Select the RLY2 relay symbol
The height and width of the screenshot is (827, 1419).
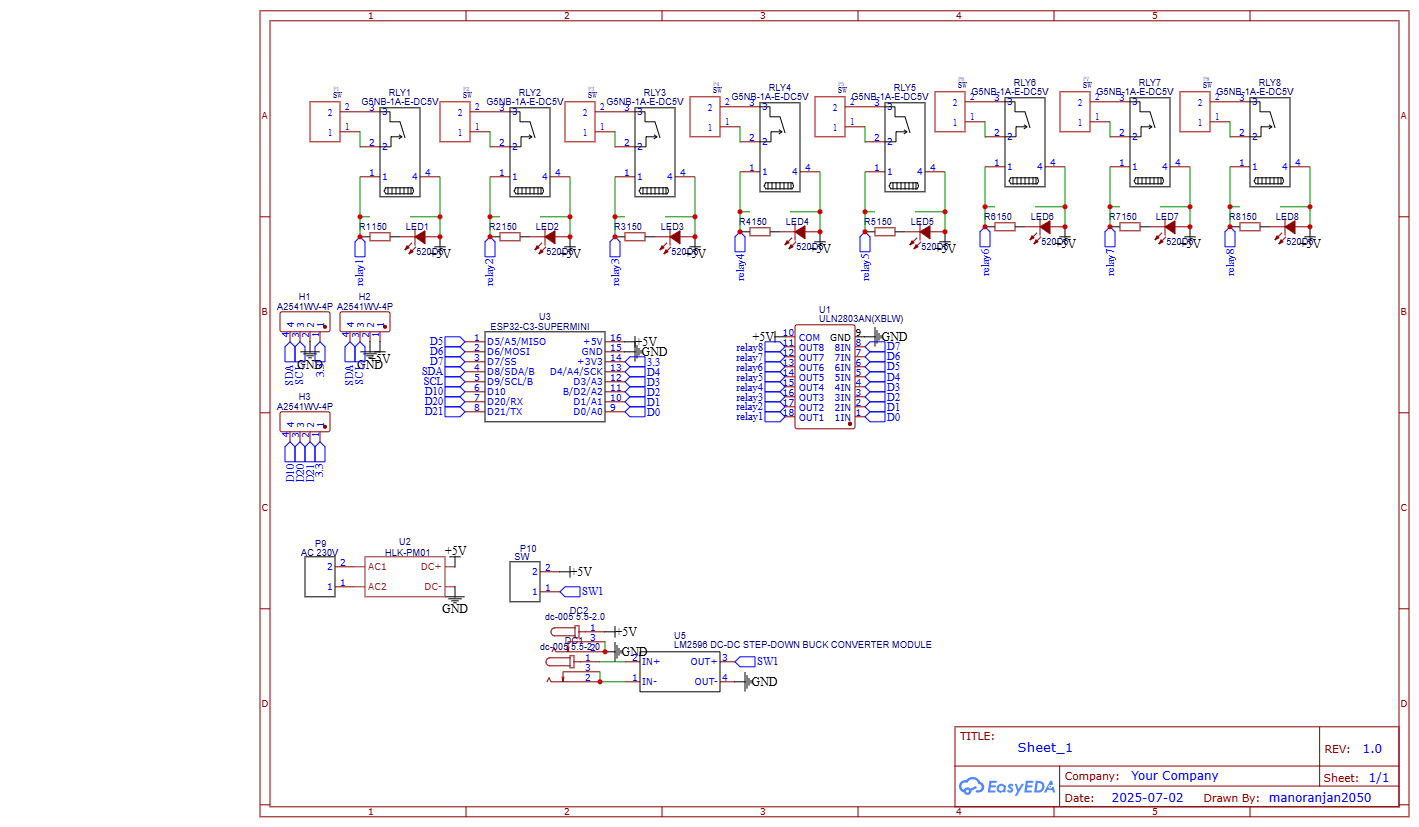pos(530,152)
